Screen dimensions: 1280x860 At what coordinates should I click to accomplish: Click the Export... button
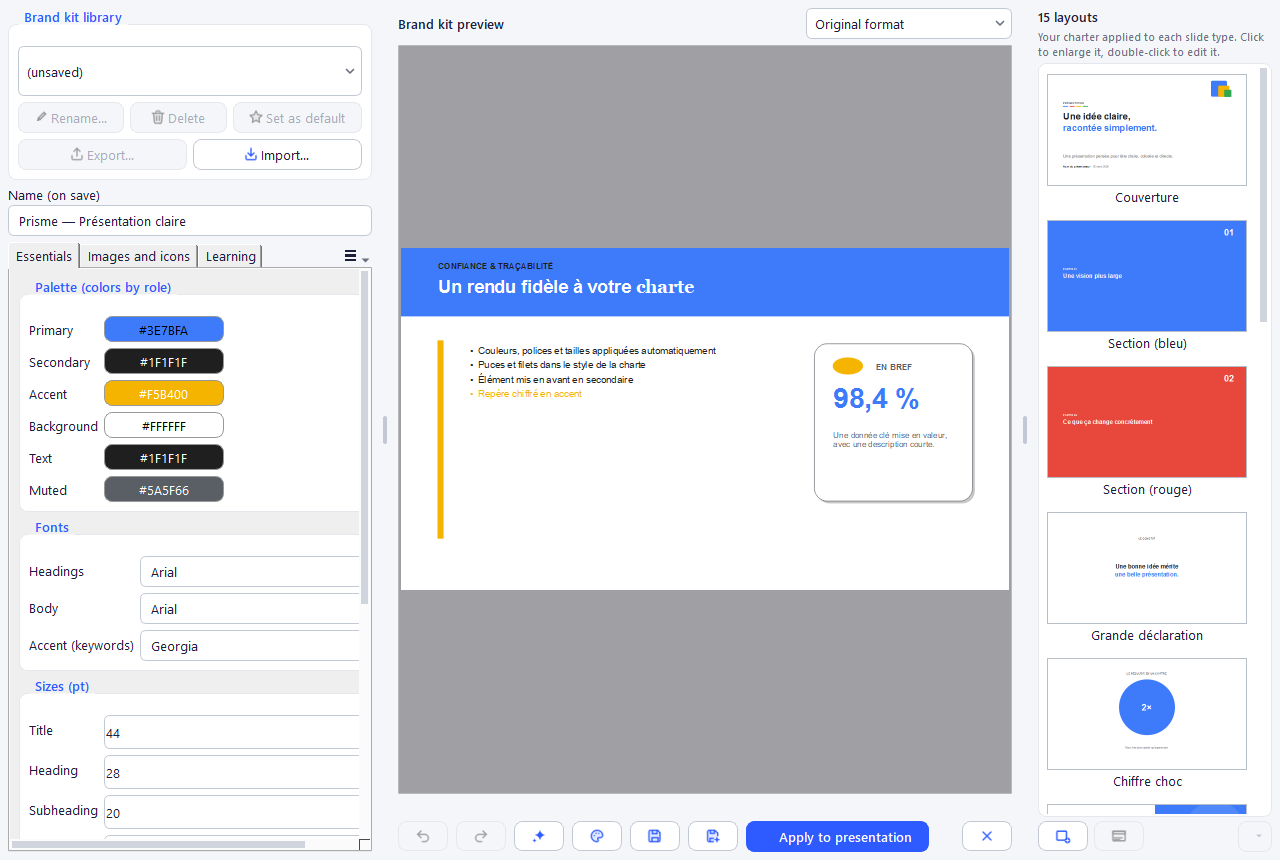(102, 155)
